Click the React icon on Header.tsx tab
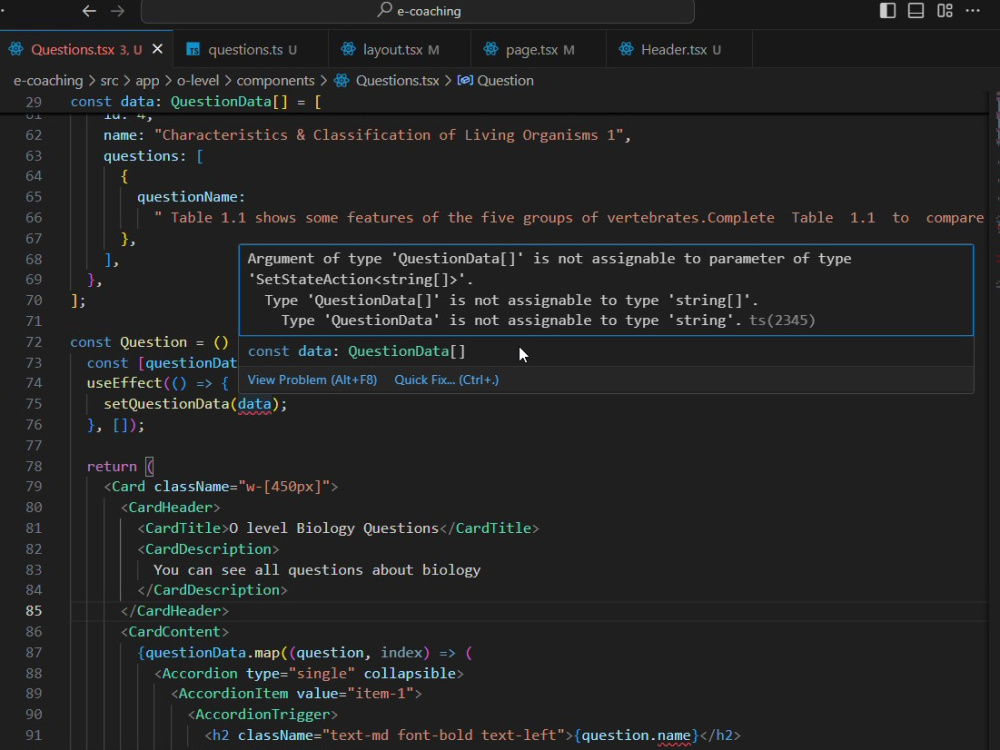Viewport: 1000px width, 750px height. [626, 49]
